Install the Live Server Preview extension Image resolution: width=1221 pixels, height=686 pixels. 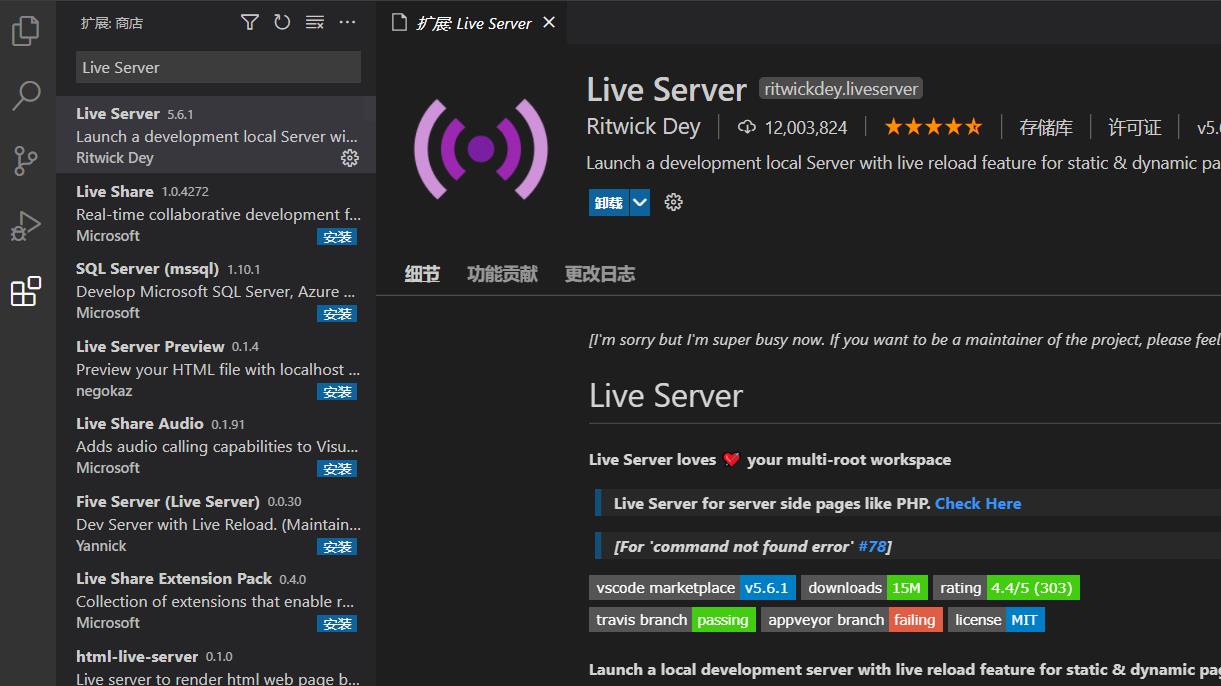point(337,392)
